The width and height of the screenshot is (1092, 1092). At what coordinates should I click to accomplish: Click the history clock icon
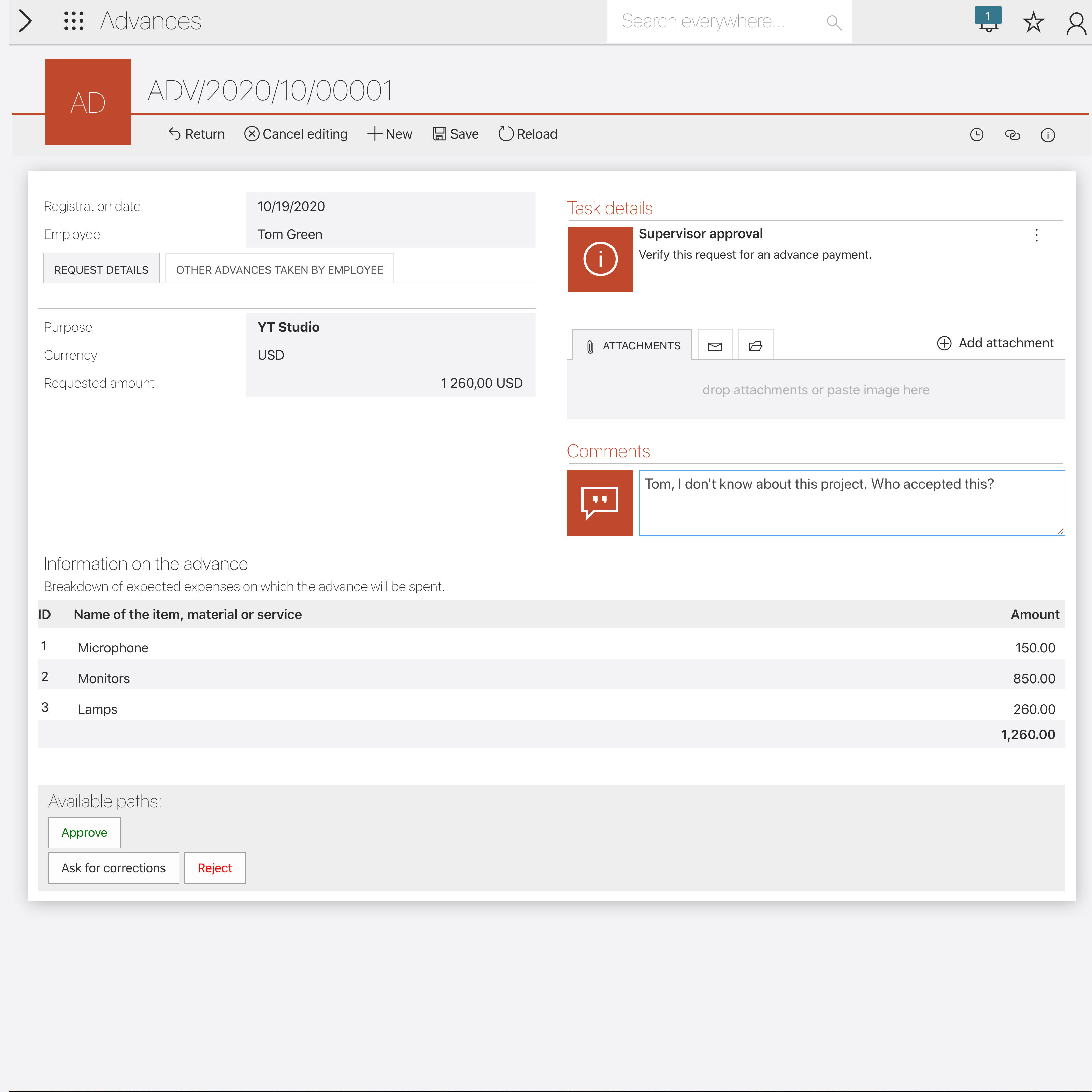[976, 134]
